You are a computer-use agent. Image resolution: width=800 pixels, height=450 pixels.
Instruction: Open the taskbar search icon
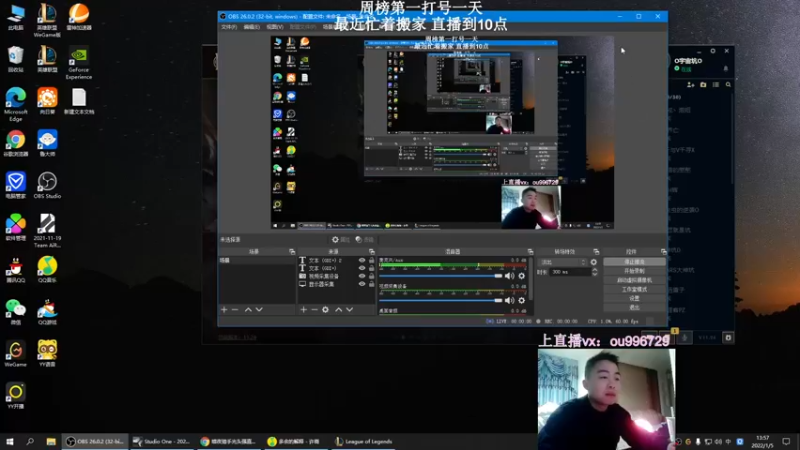(30, 441)
